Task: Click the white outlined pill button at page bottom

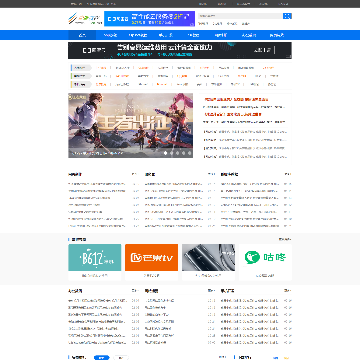Action: 121,357
